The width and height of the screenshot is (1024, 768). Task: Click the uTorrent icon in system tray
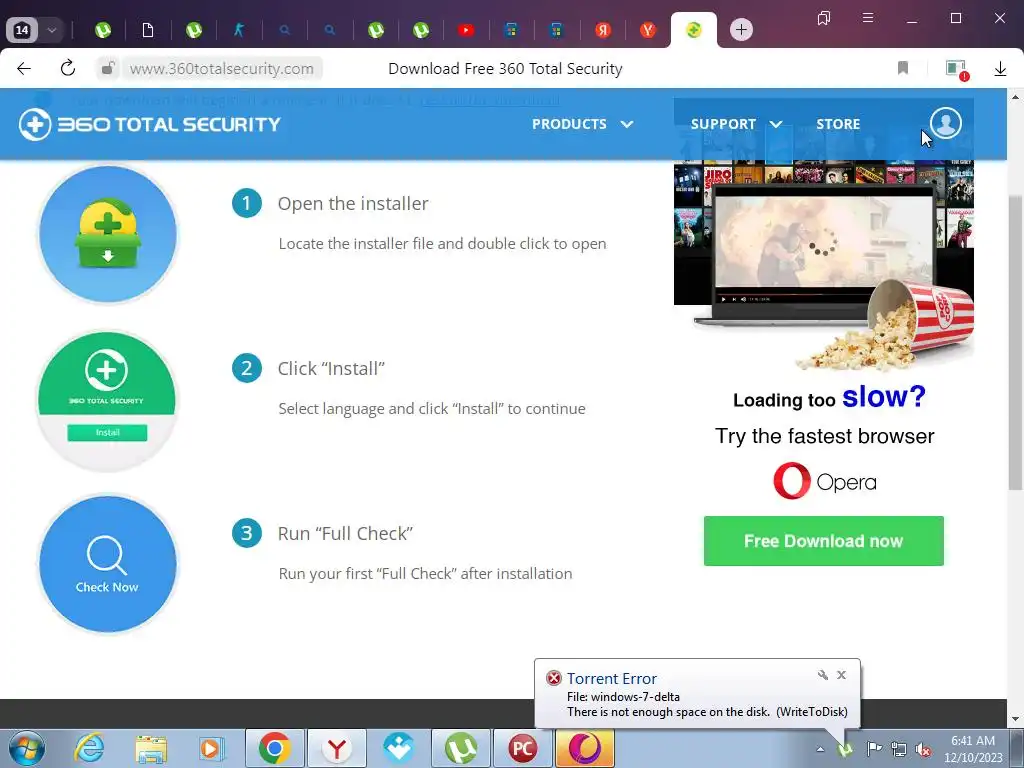(x=846, y=749)
